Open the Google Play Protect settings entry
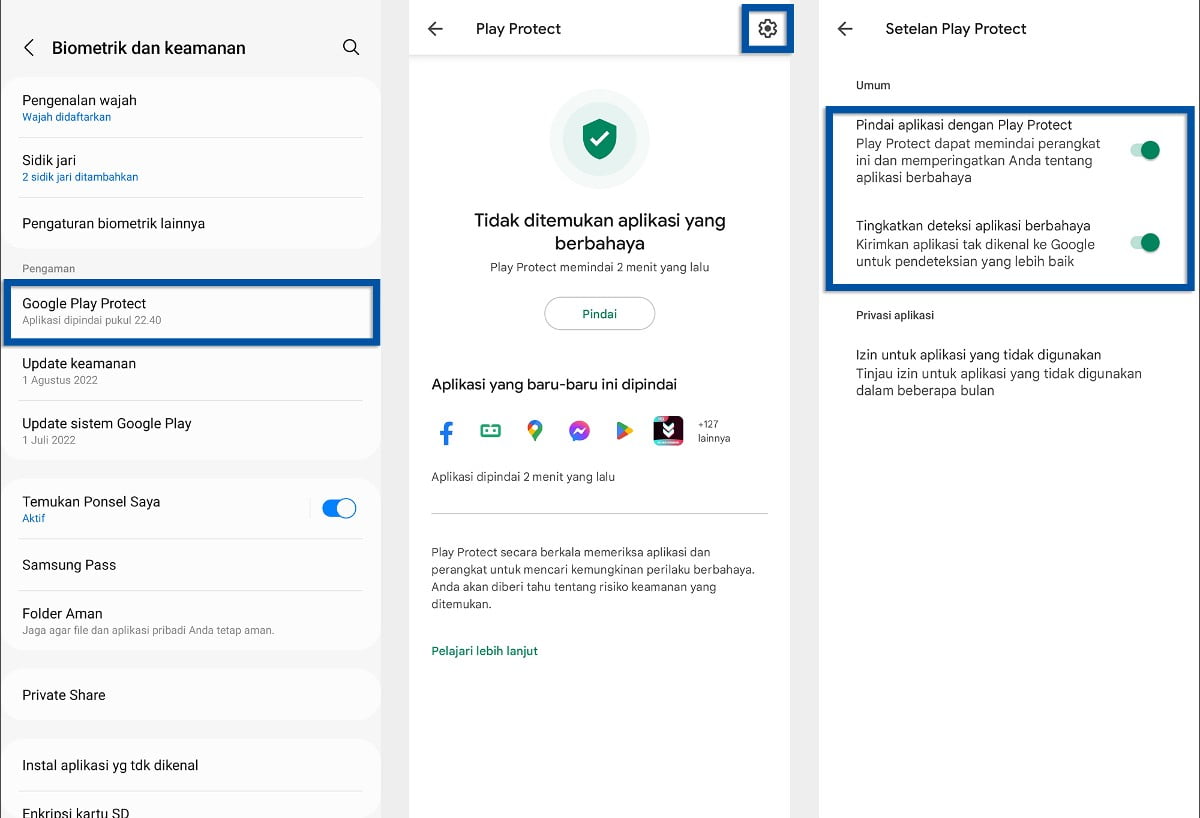 tap(190, 311)
